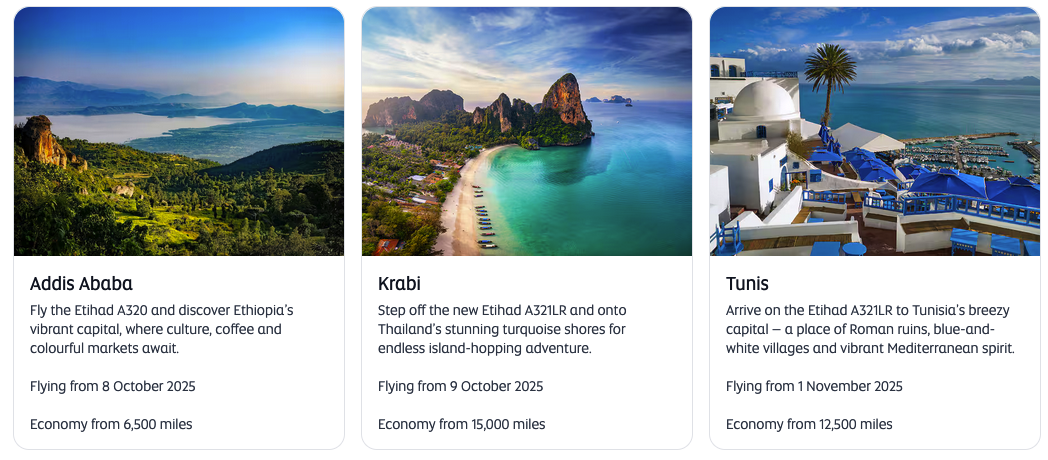
Task: Click 'Economy from 12,500 miles' text
Action: coord(810,424)
